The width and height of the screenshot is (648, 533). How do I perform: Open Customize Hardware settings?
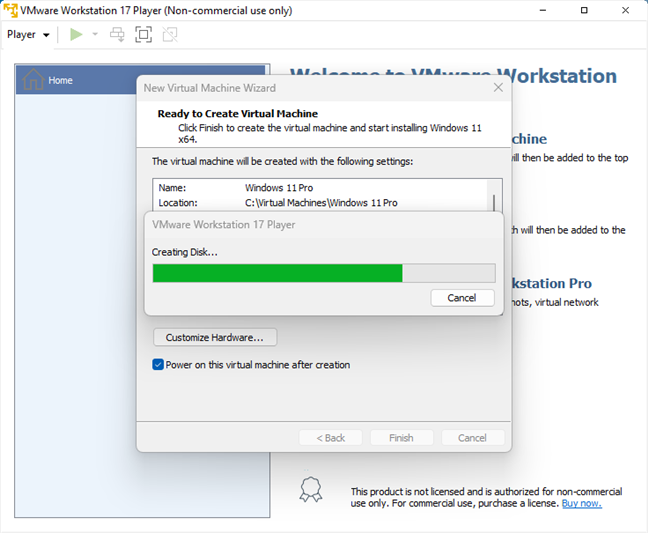(215, 338)
